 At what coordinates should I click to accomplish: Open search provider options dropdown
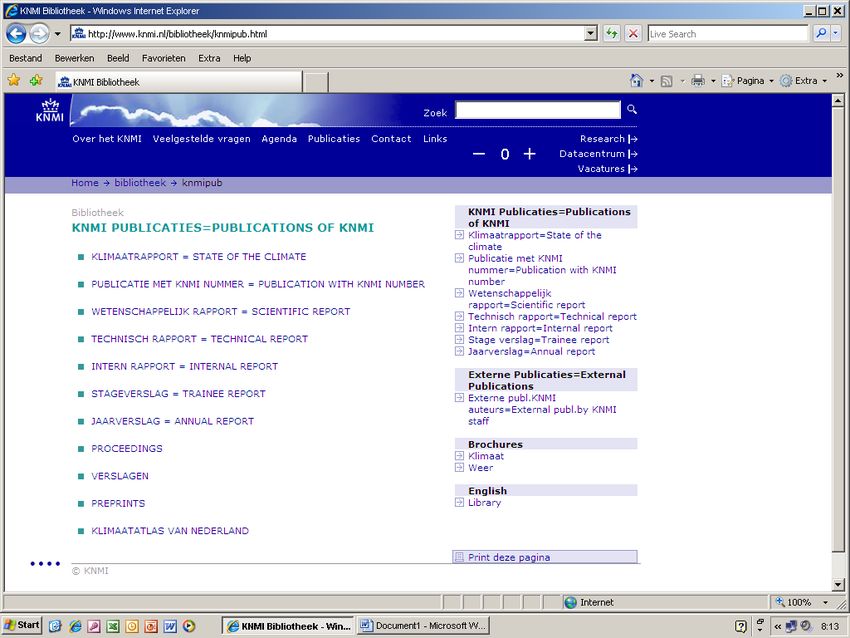click(x=835, y=34)
